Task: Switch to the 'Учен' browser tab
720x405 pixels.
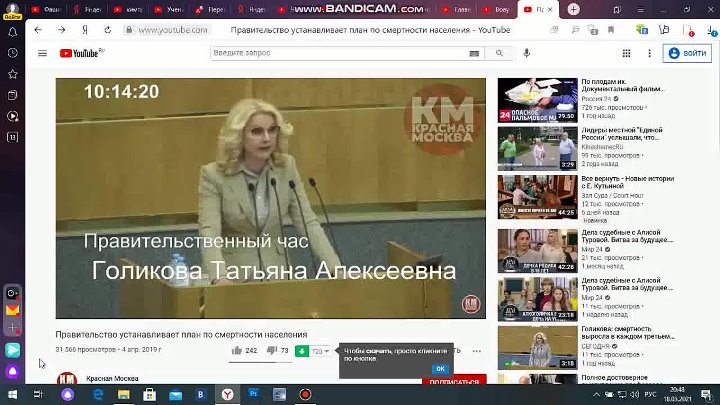Action: (x=169, y=9)
